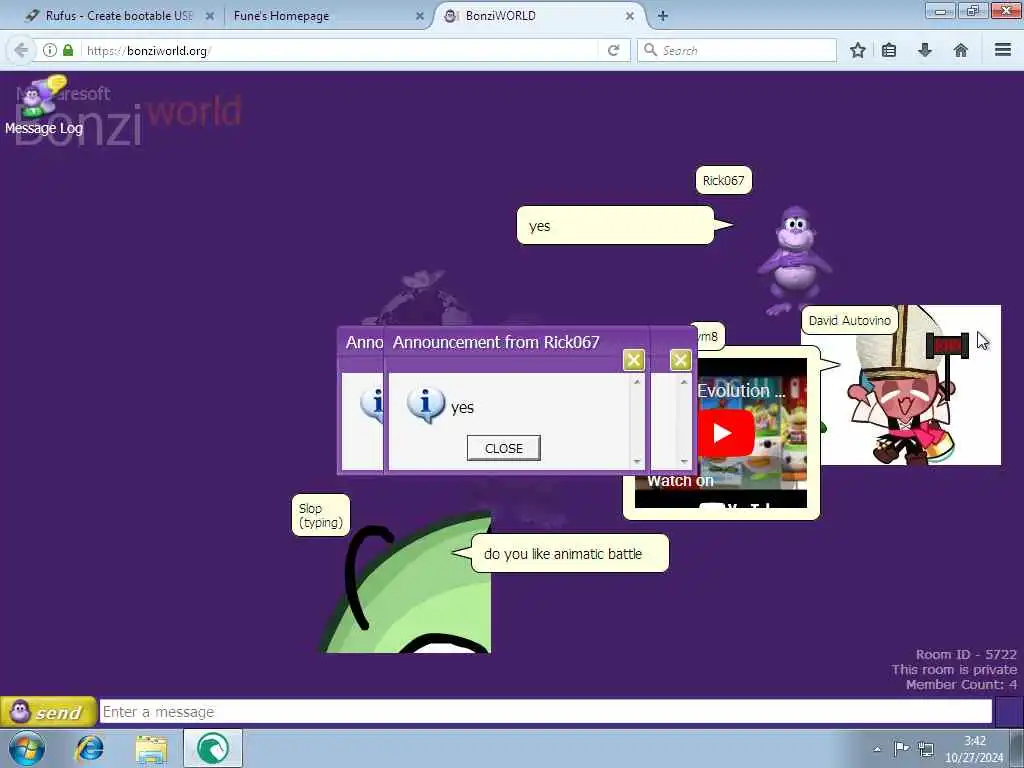This screenshot has height=768, width=1024.
Task: Click the purple Bonzi gorilla character
Action: [794, 260]
